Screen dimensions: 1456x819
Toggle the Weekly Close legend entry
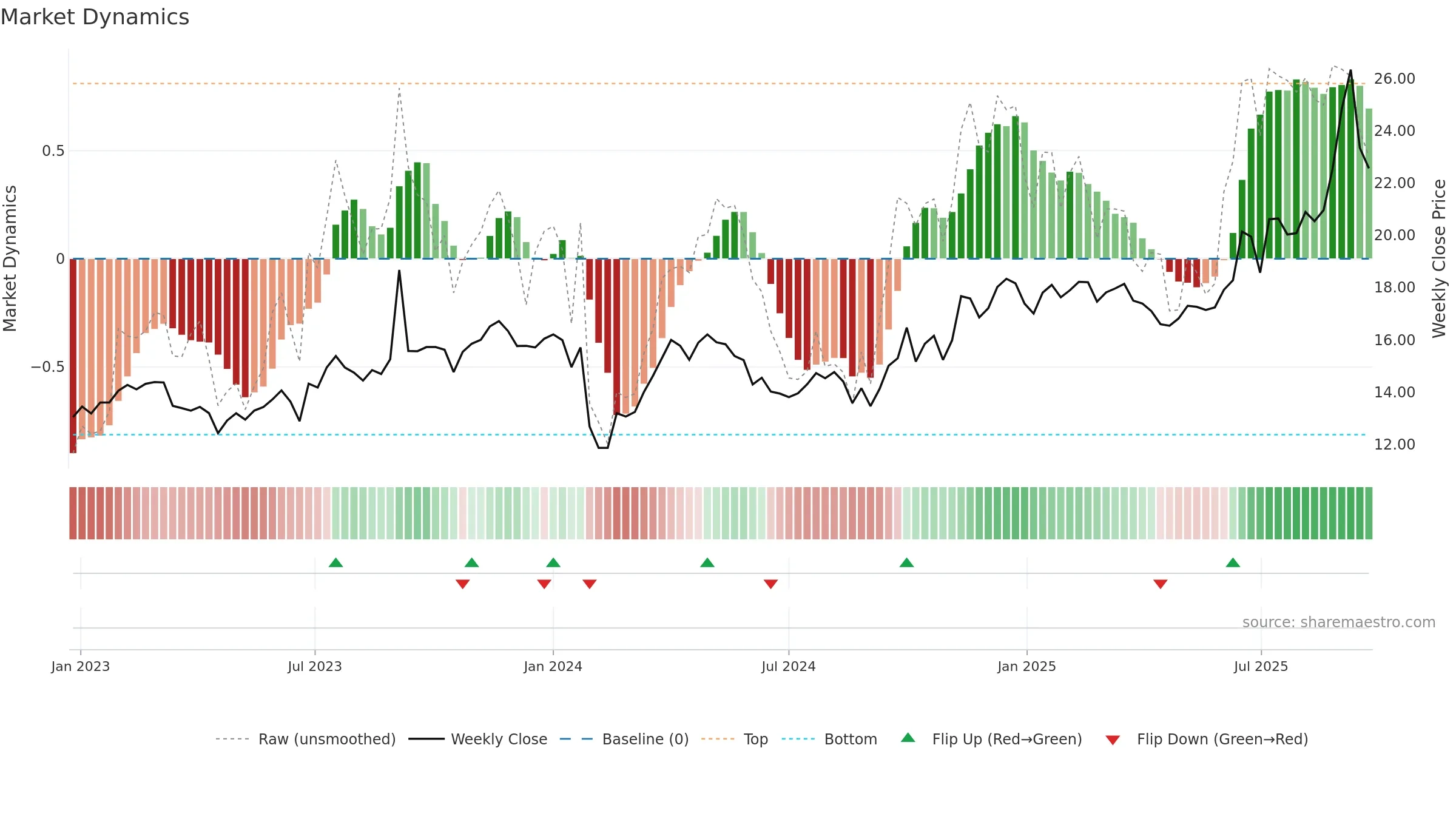pyautogui.click(x=477, y=739)
